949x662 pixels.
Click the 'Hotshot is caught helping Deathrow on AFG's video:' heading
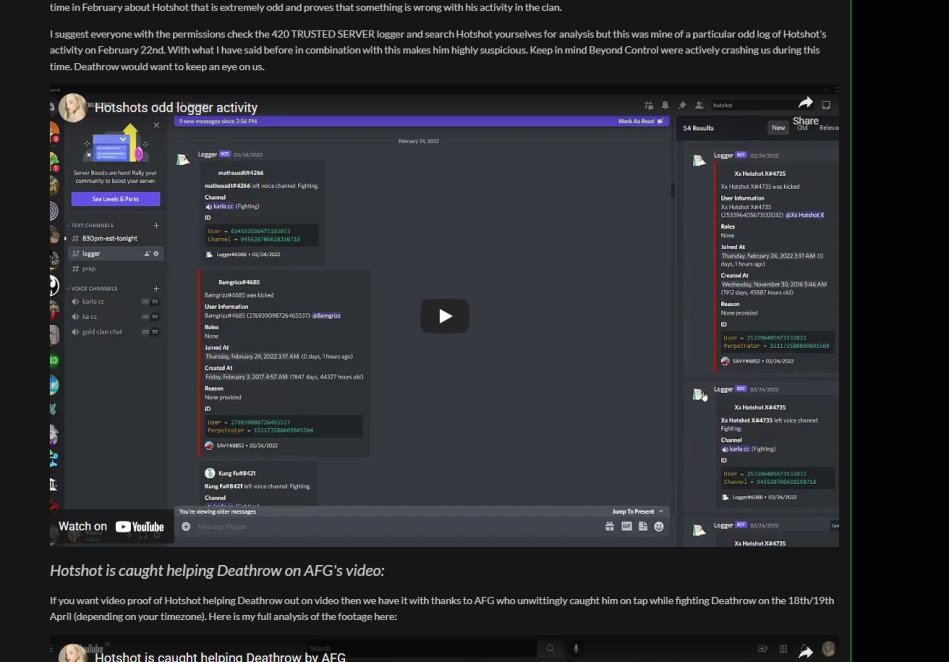pos(217,571)
